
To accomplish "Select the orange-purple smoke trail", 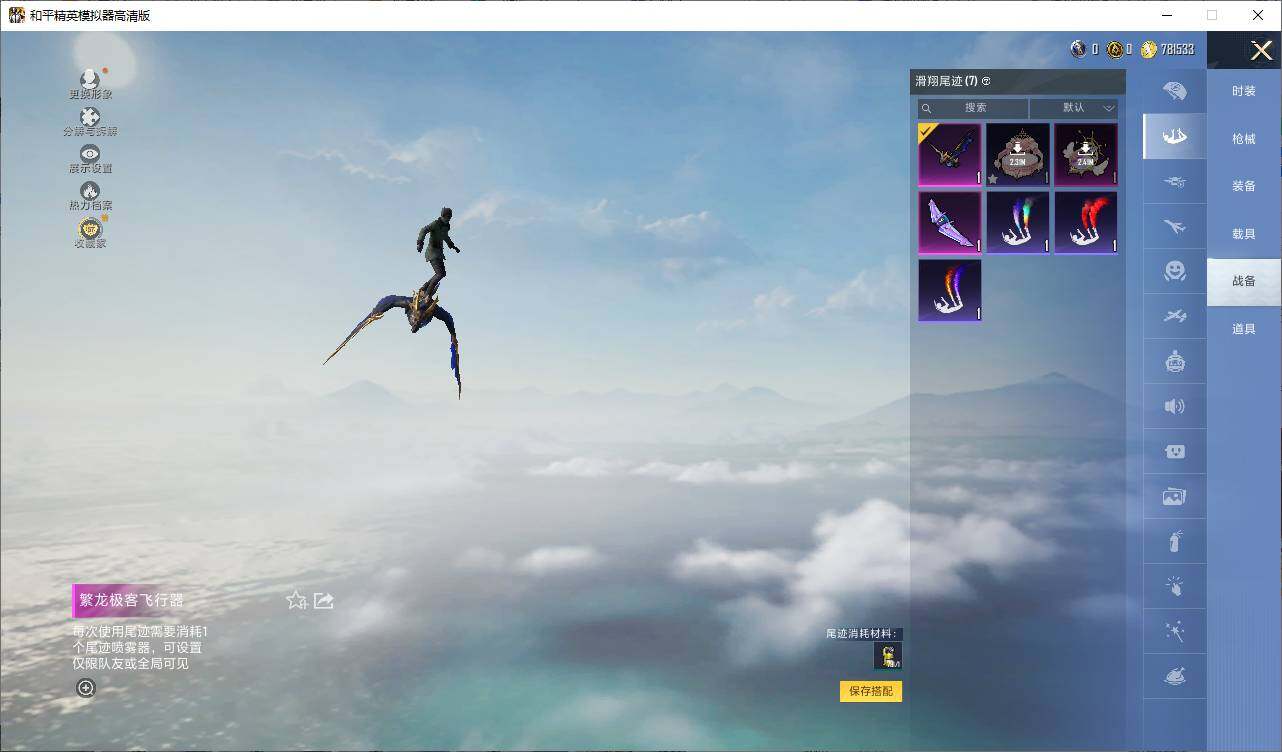I will 950,291.
